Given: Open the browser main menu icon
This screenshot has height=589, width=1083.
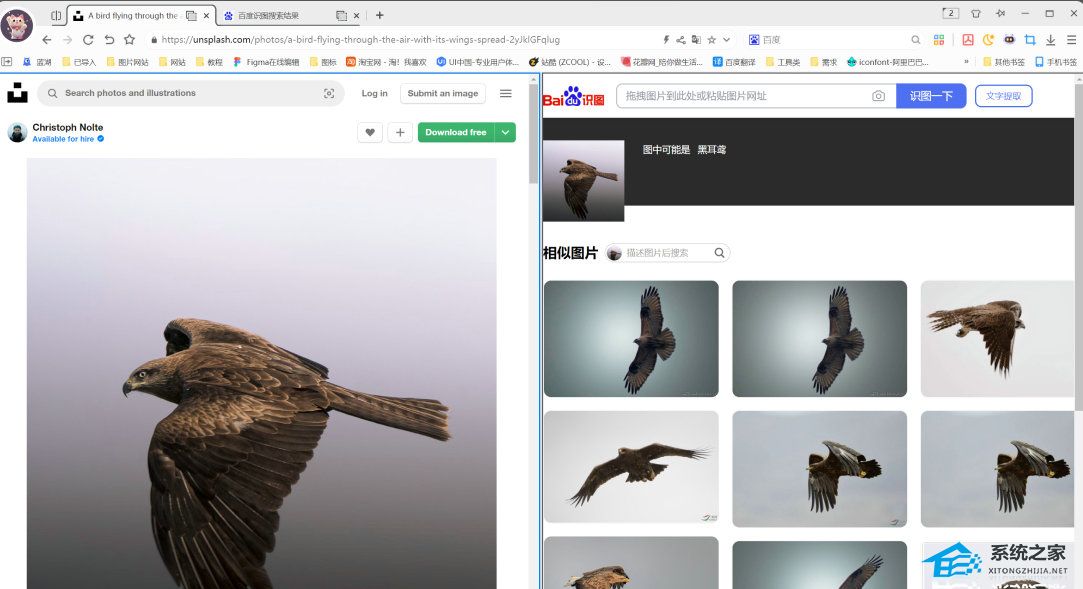Looking at the screenshot, I should pos(1071,40).
